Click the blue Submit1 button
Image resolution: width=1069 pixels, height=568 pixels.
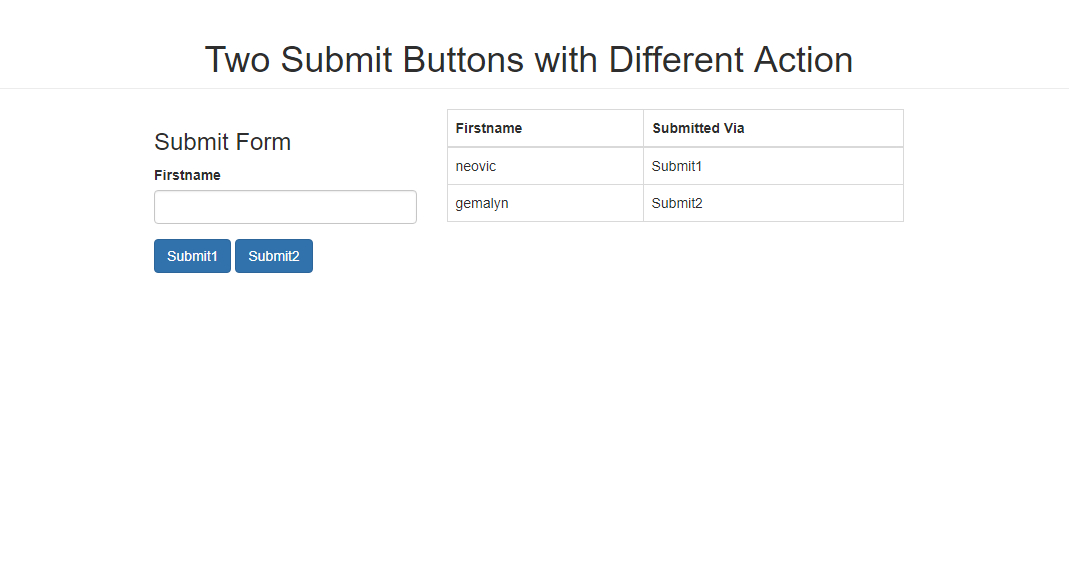tap(192, 256)
